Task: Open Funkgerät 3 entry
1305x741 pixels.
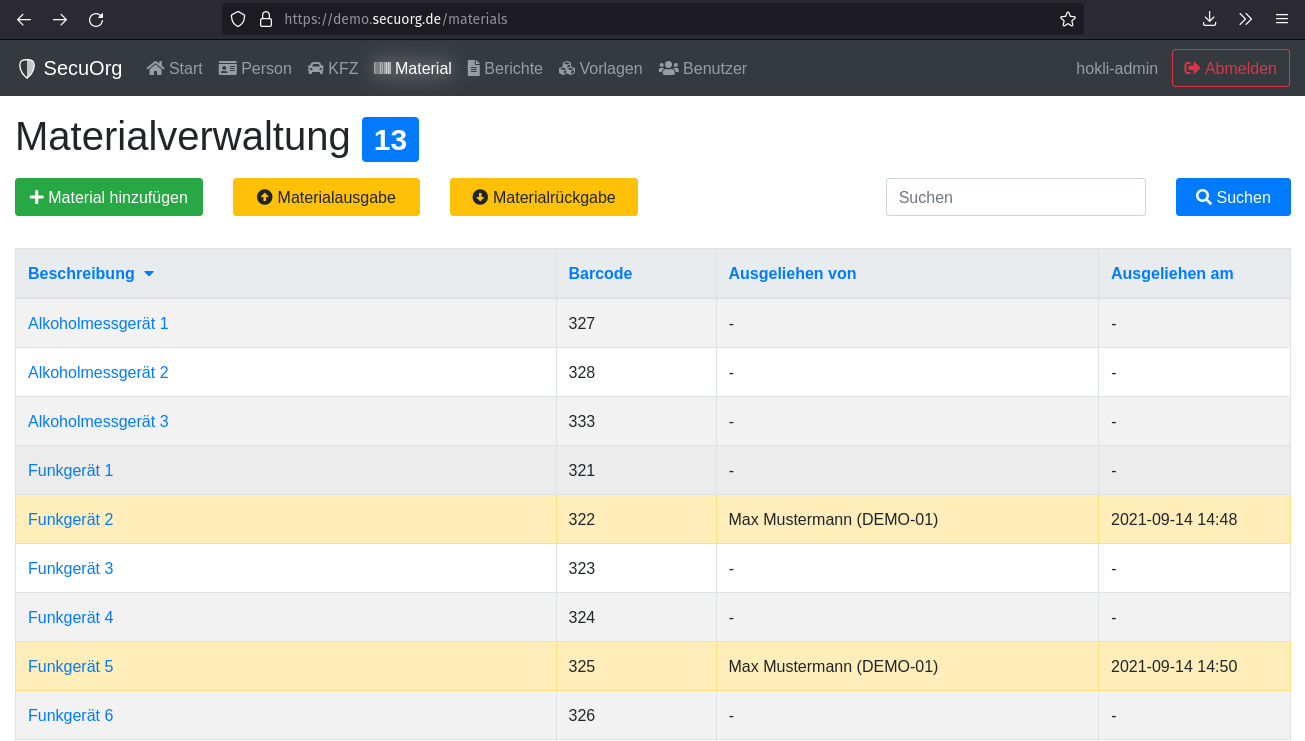Action: tap(70, 568)
